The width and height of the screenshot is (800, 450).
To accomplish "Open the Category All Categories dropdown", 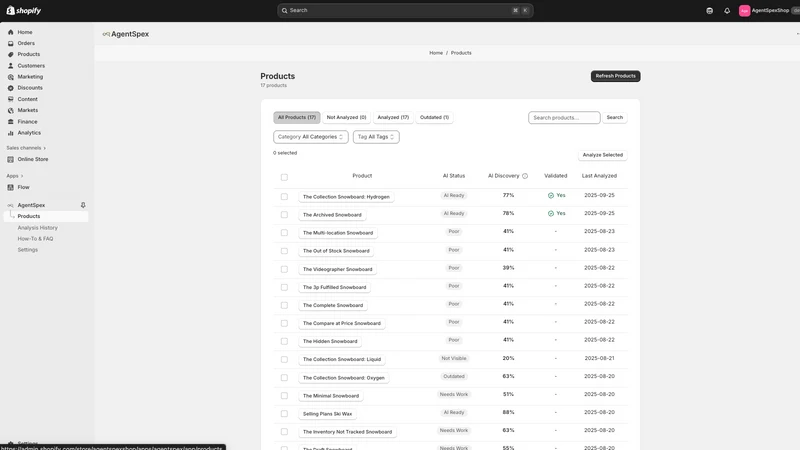I will pyautogui.click(x=311, y=137).
